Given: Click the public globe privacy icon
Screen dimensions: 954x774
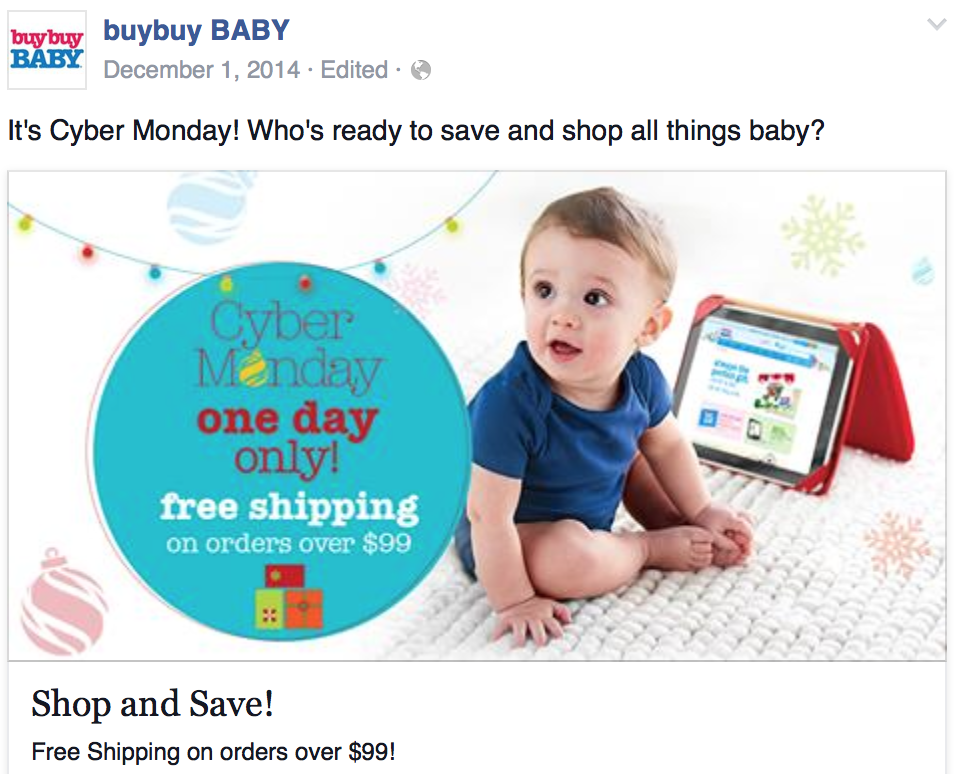Looking at the screenshot, I should pyautogui.click(x=420, y=70).
